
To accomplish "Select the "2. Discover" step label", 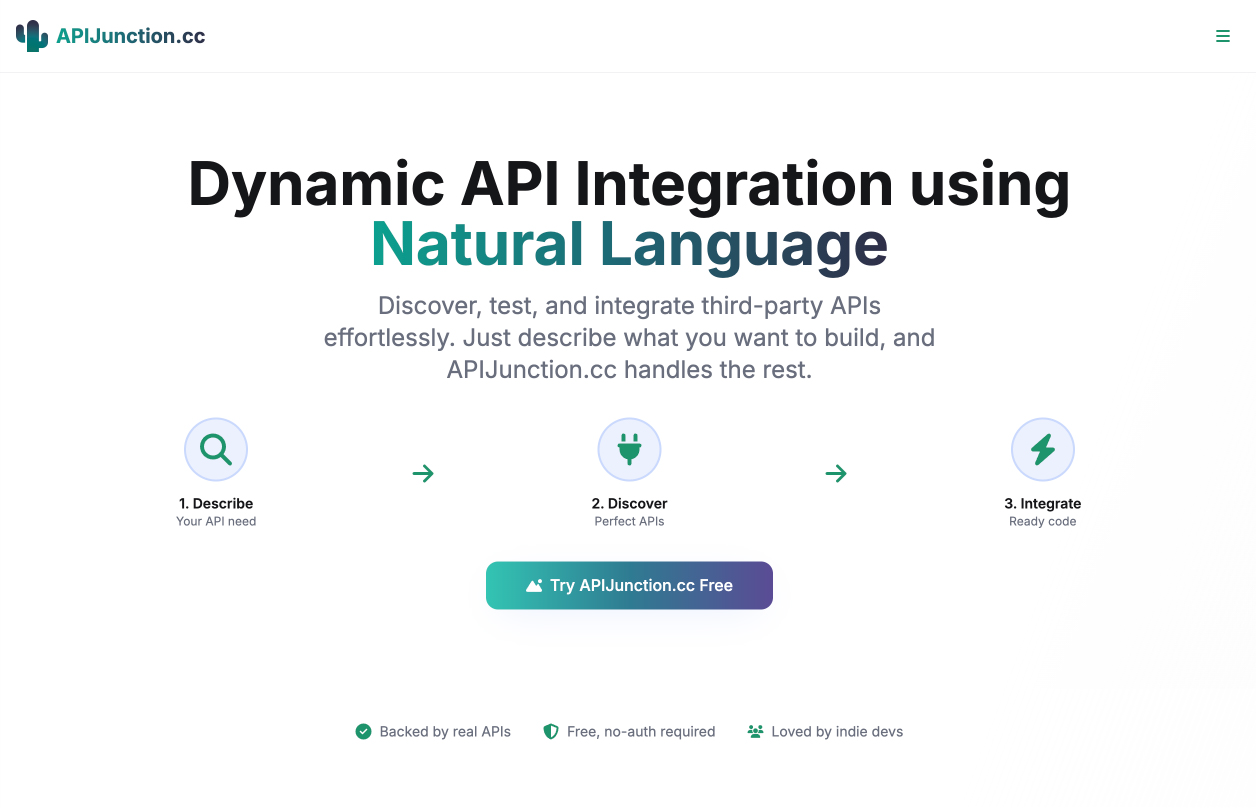I will 629,504.
